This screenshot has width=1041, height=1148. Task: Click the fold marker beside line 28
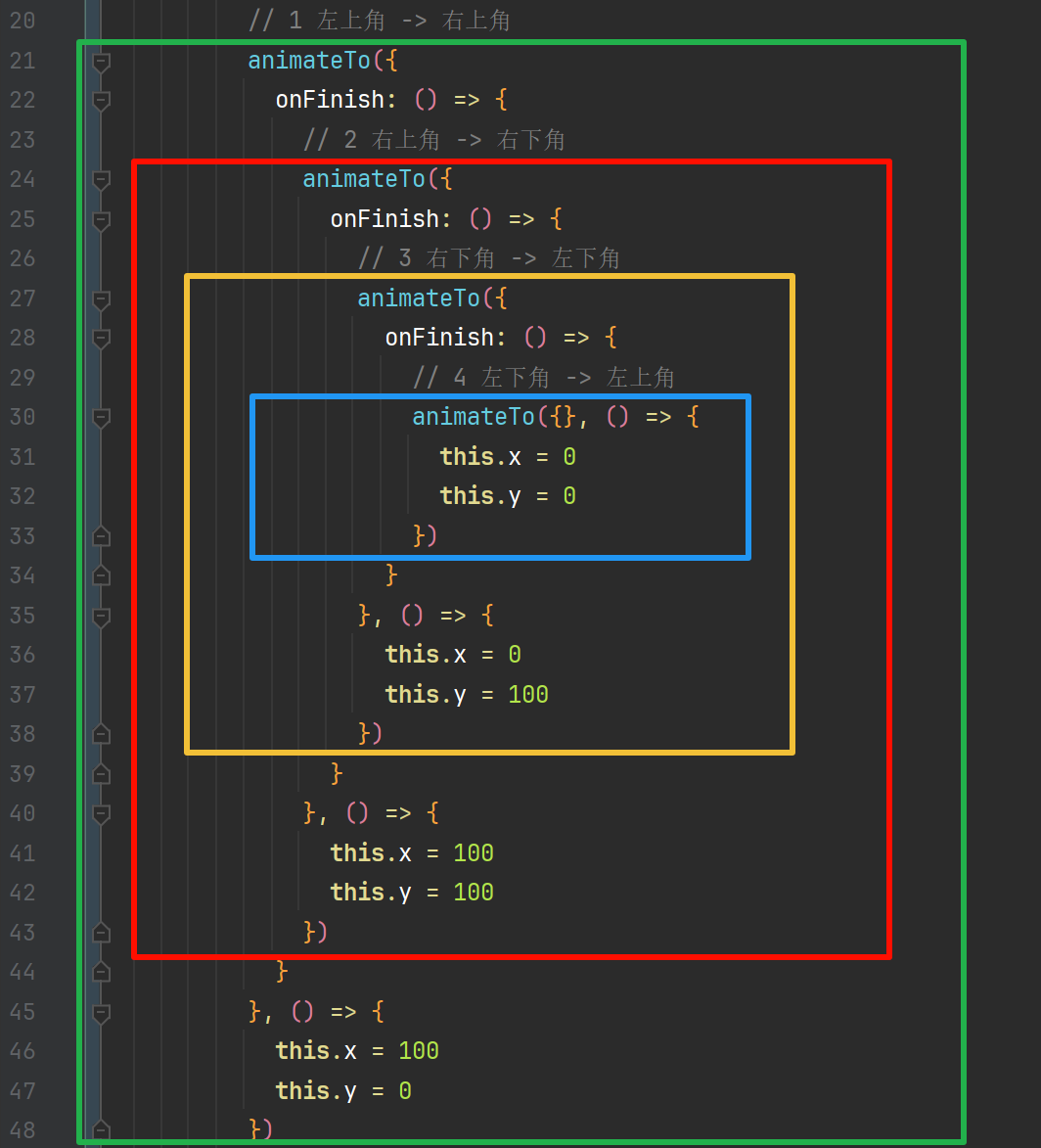[x=101, y=337]
